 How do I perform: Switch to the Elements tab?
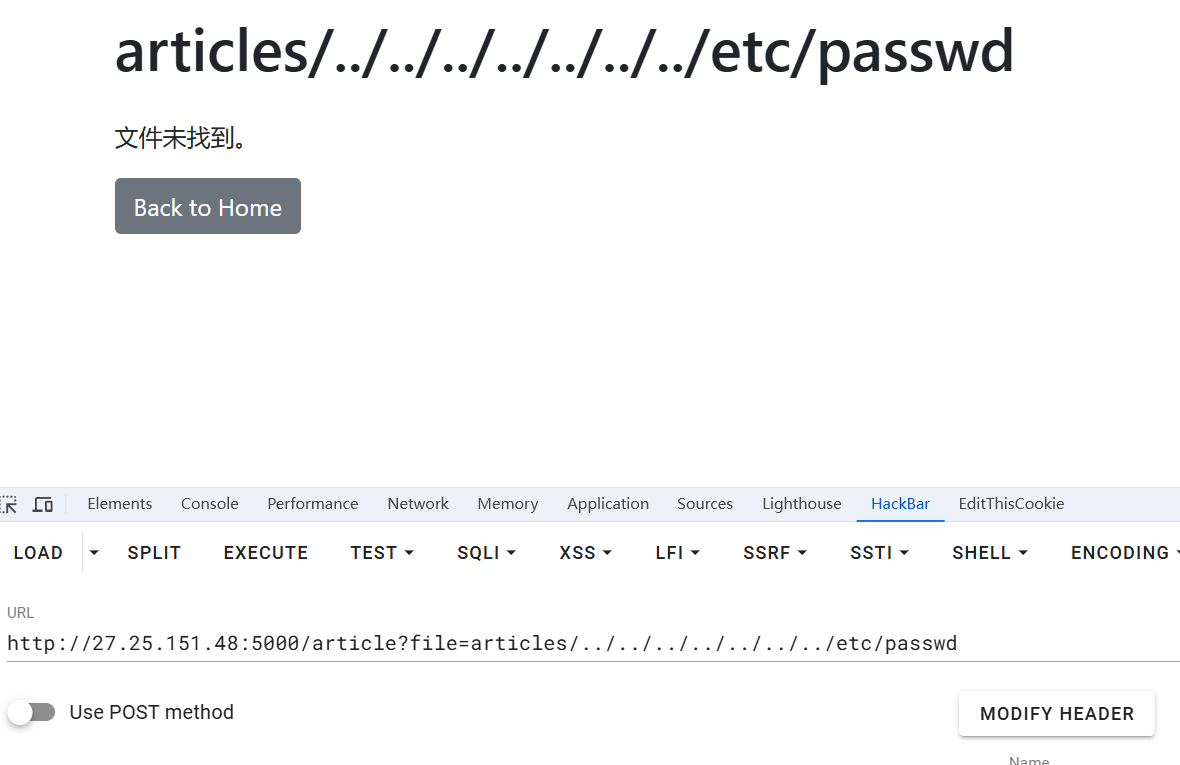pos(120,504)
